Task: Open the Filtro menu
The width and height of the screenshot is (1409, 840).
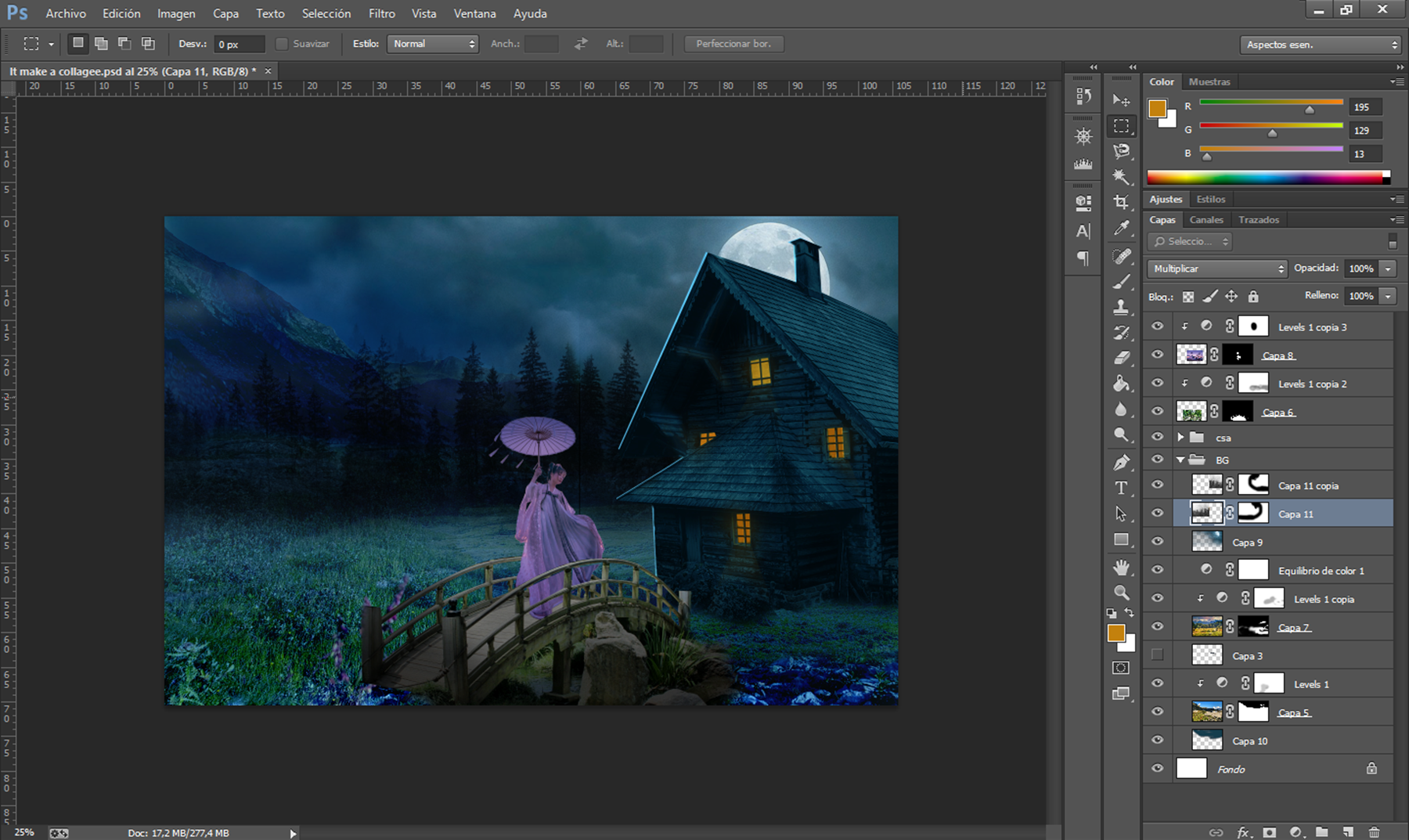Action: point(382,13)
